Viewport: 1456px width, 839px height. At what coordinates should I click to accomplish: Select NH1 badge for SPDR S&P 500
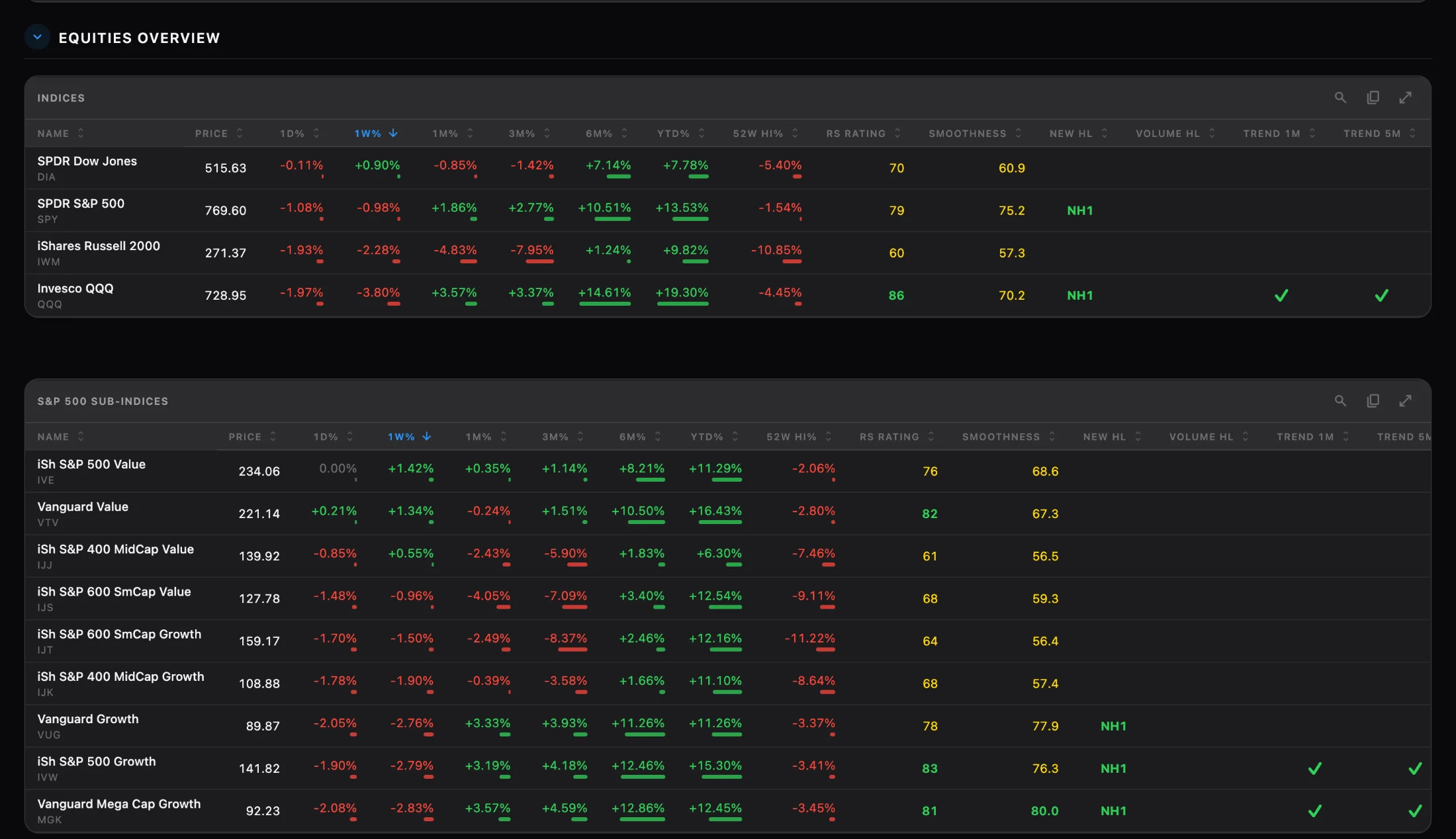(x=1080, y=210)
